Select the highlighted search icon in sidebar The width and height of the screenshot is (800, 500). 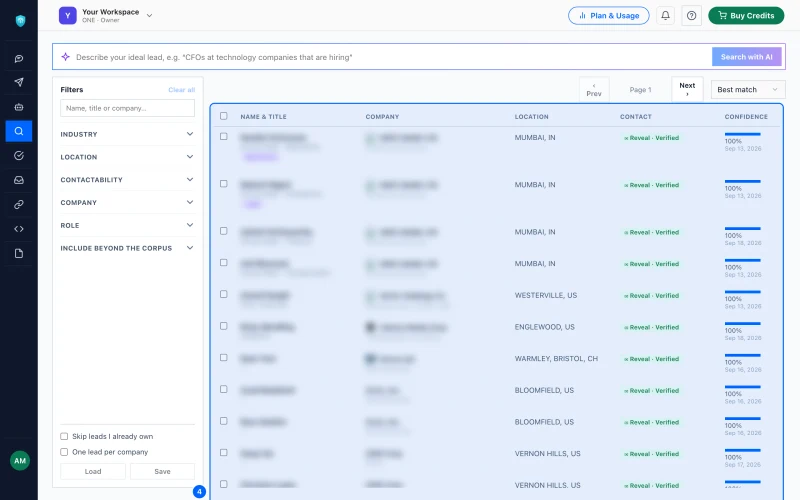(x=19, y=131)
